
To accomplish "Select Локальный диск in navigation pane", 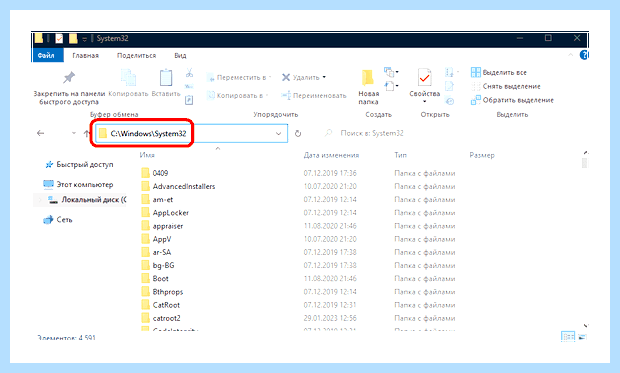I will 87,200.
